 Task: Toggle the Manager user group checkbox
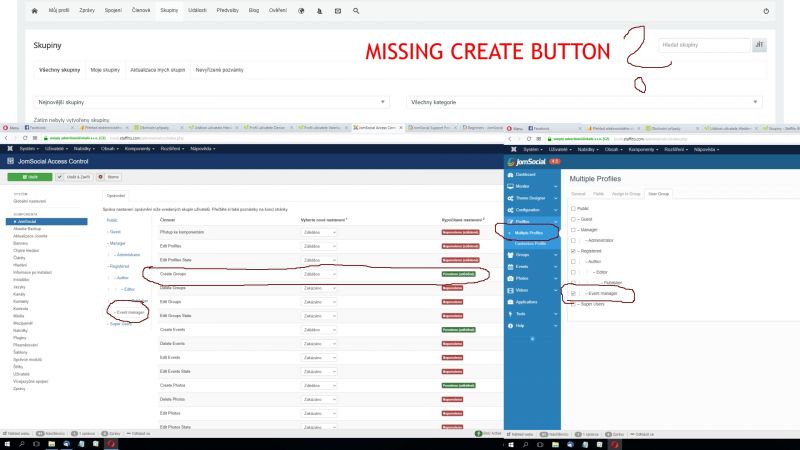click(573, 230)
